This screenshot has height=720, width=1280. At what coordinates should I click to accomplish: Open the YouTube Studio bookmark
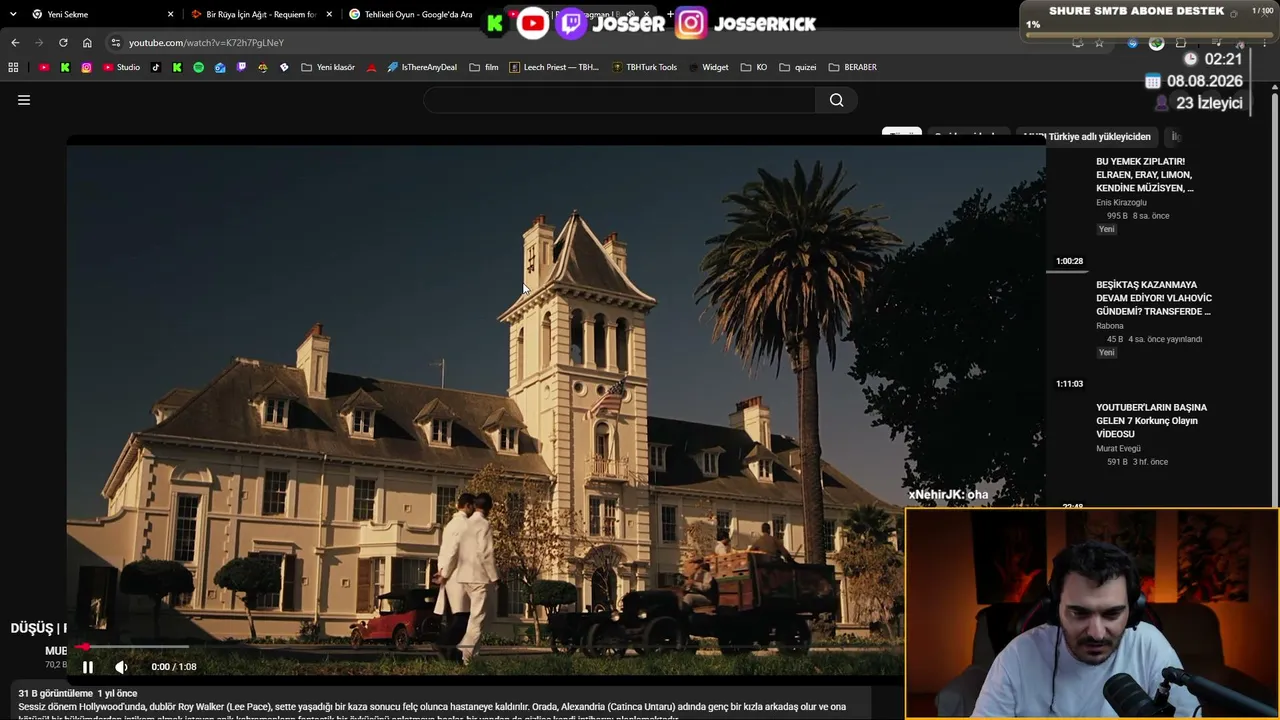pos(122,67)
